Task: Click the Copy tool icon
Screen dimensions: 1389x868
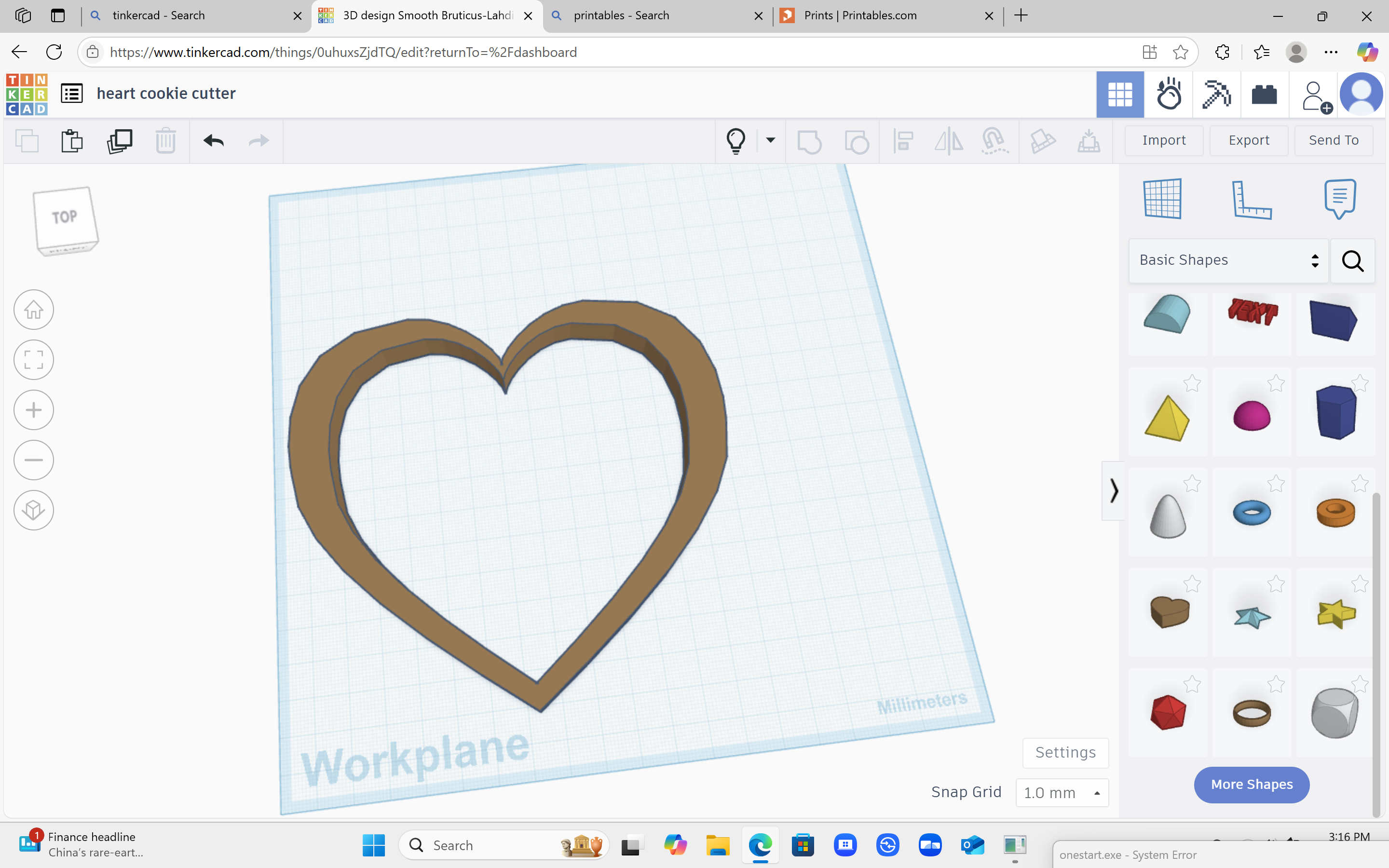Action: pyautogui.click(x=27, y=141)
